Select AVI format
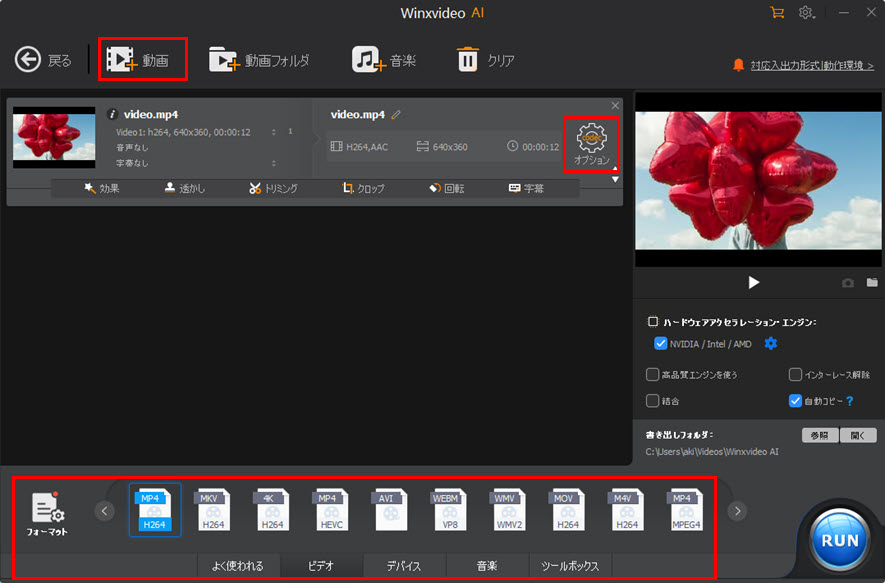This screenshot has height=583, width=885. 390,510
